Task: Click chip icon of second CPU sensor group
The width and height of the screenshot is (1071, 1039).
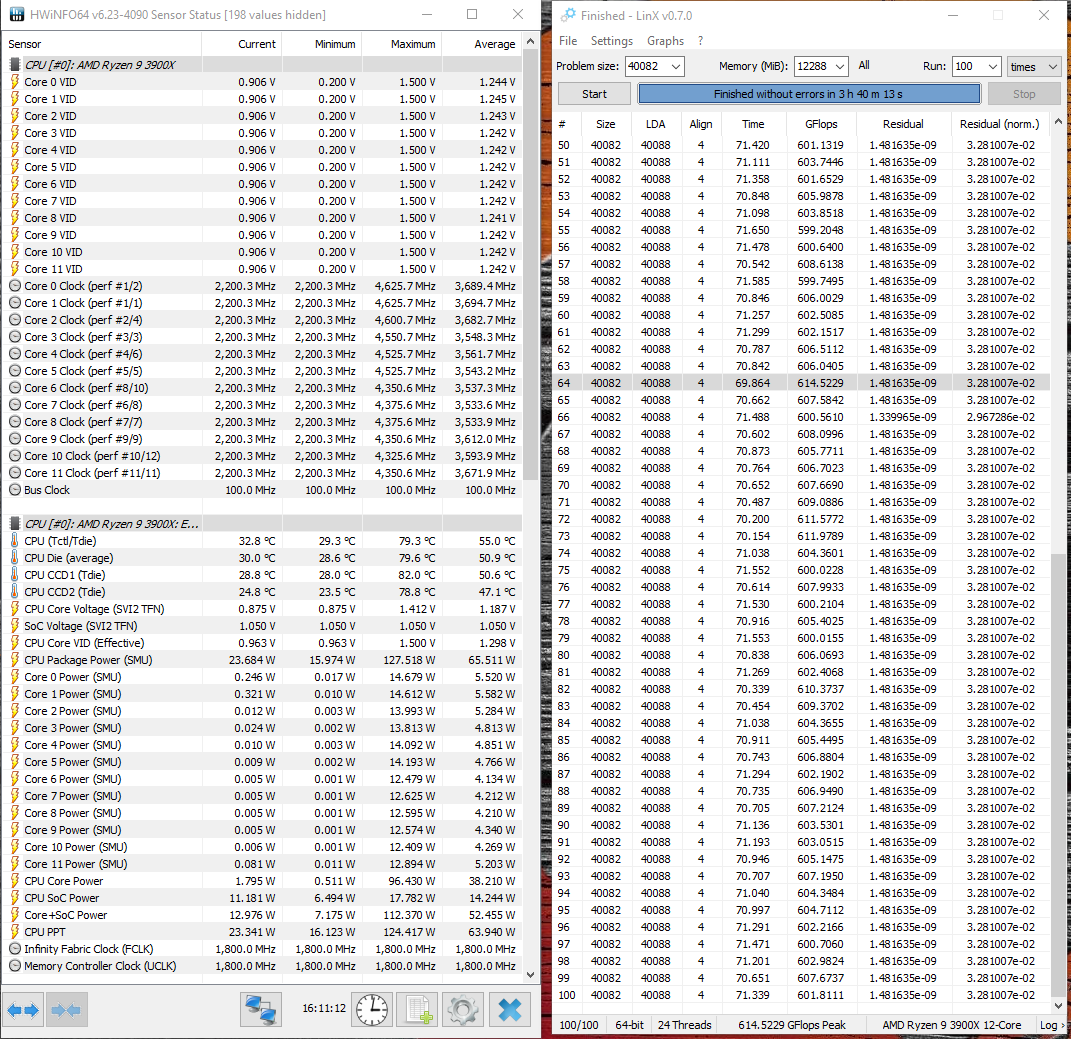Action: point(14,524)
